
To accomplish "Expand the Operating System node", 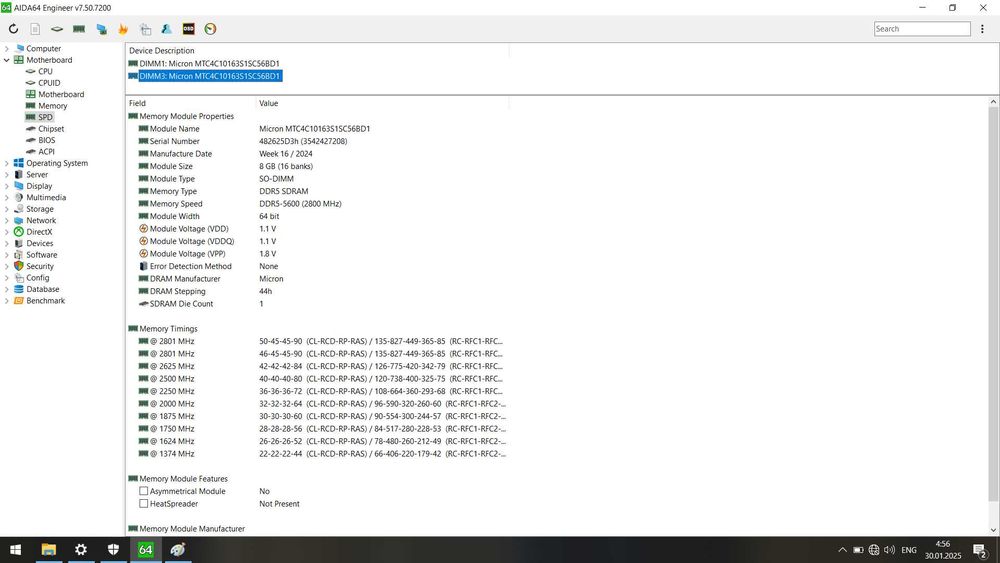I will click(x=6, y=163).
